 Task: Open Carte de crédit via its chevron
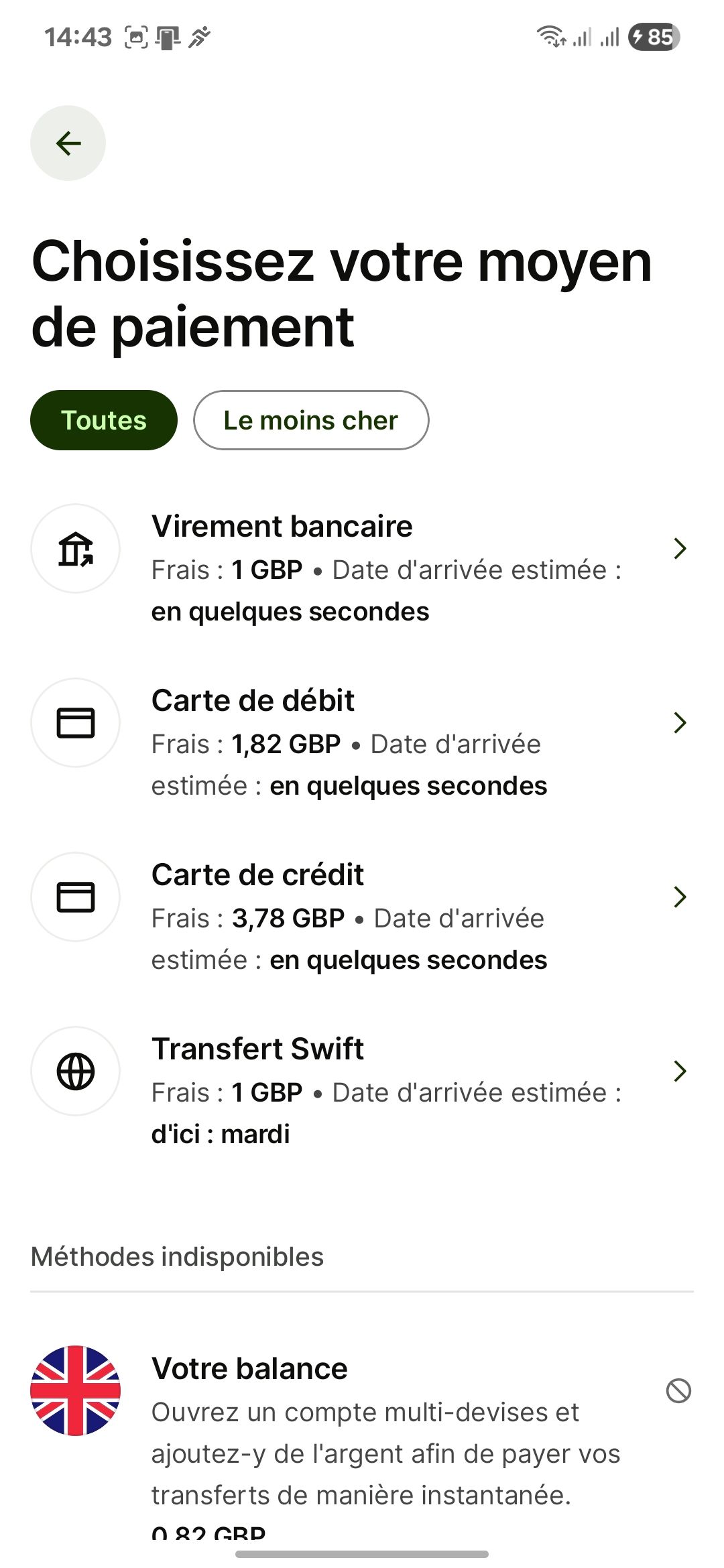click(x=680, y=897)
